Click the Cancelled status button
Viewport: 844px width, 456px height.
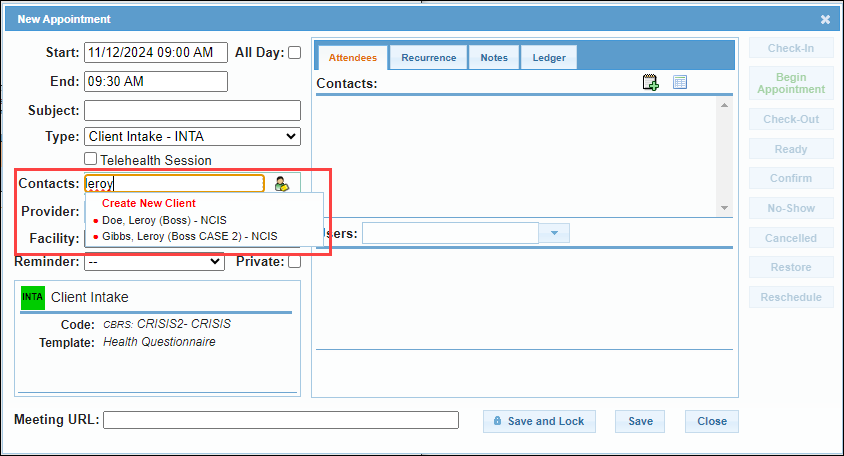(791, 238)
